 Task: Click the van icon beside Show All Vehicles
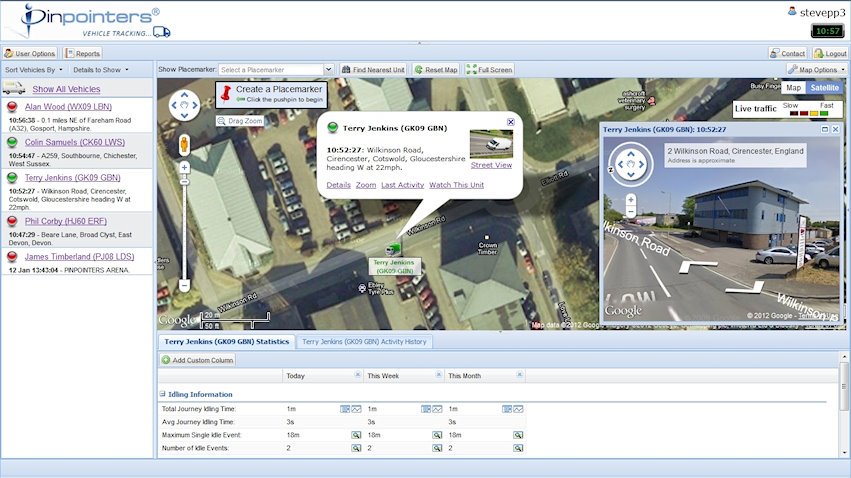(14, 88)
